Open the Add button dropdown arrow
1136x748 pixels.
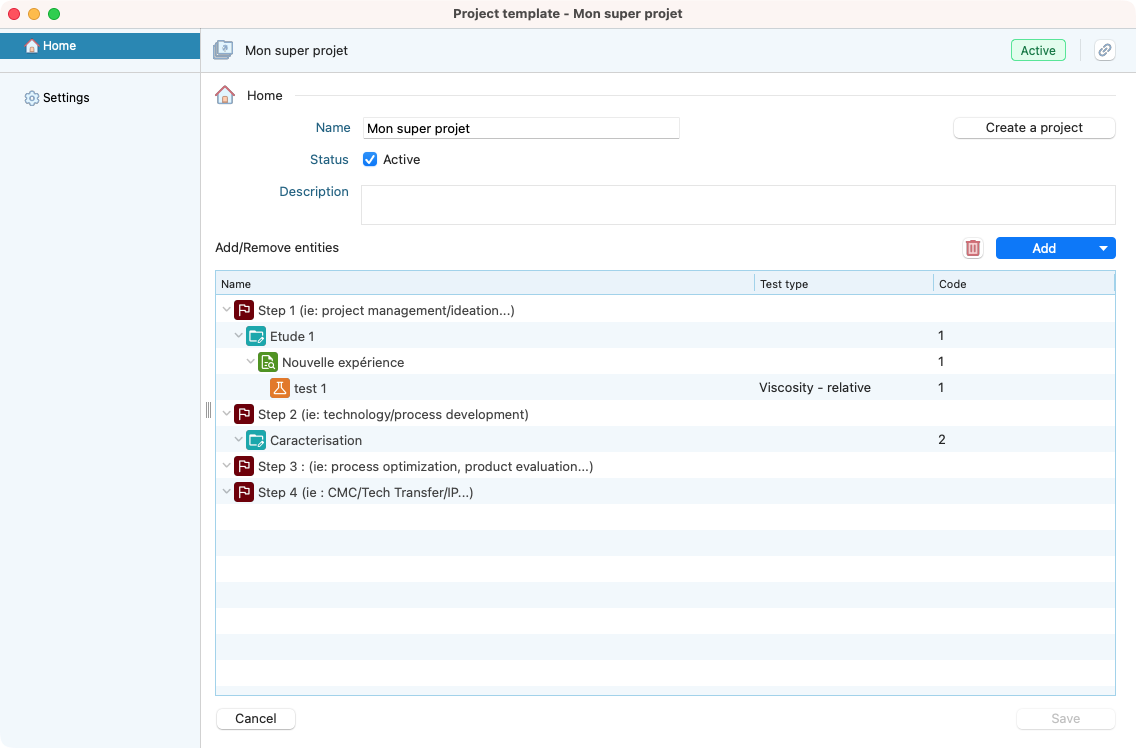click(x=1103, y=248)
